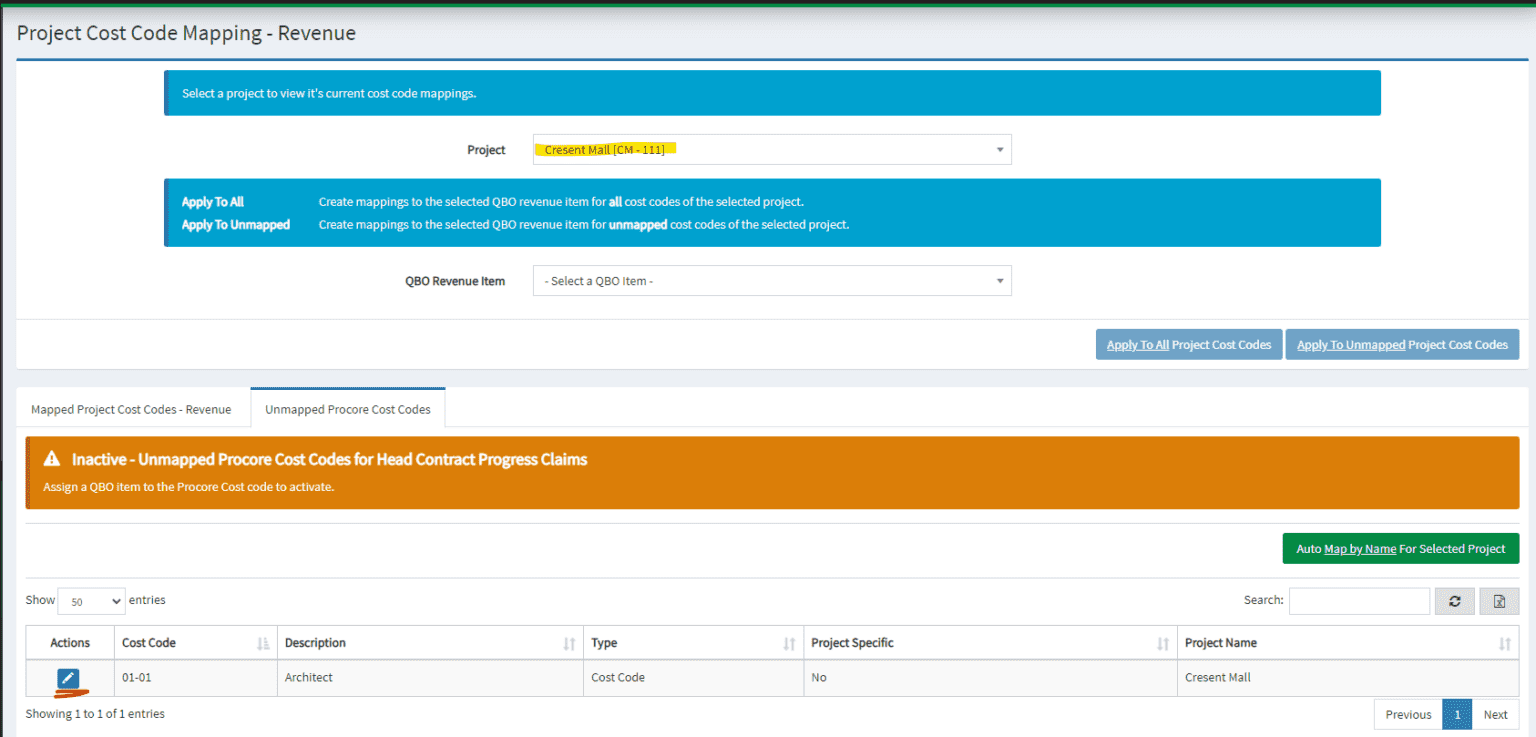
Task: Apply To Unmapped Project Cost Codes
Action: 1402,344
